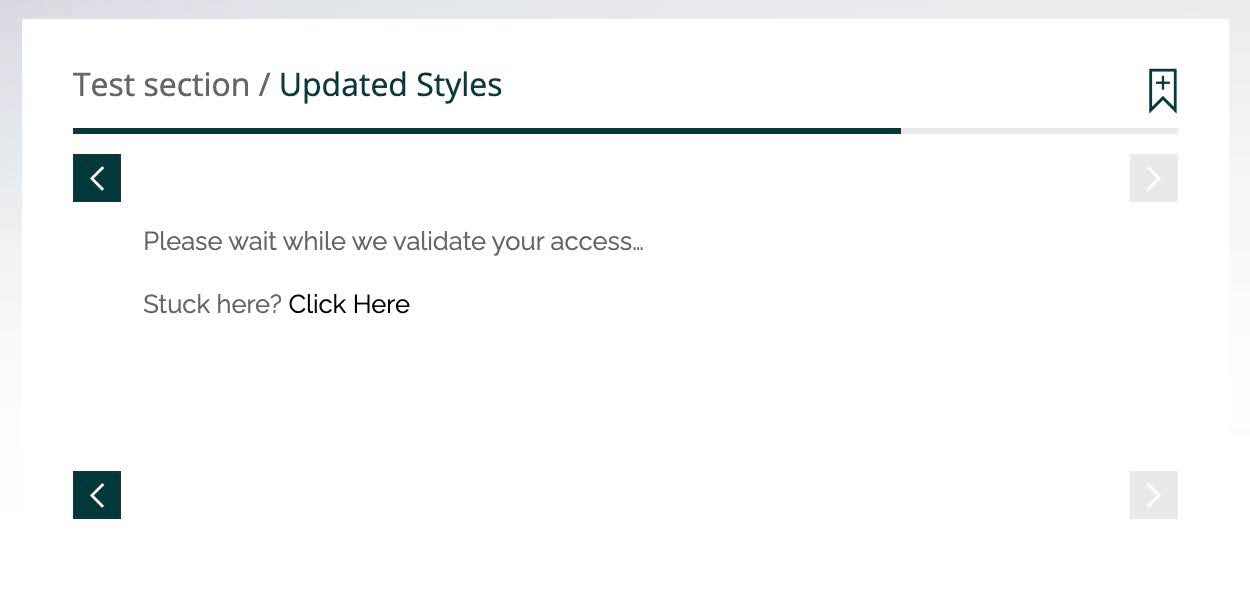Click the slash separator in the breadcrumb
The width and height of the screenshot is (1250, 604).
264,85
